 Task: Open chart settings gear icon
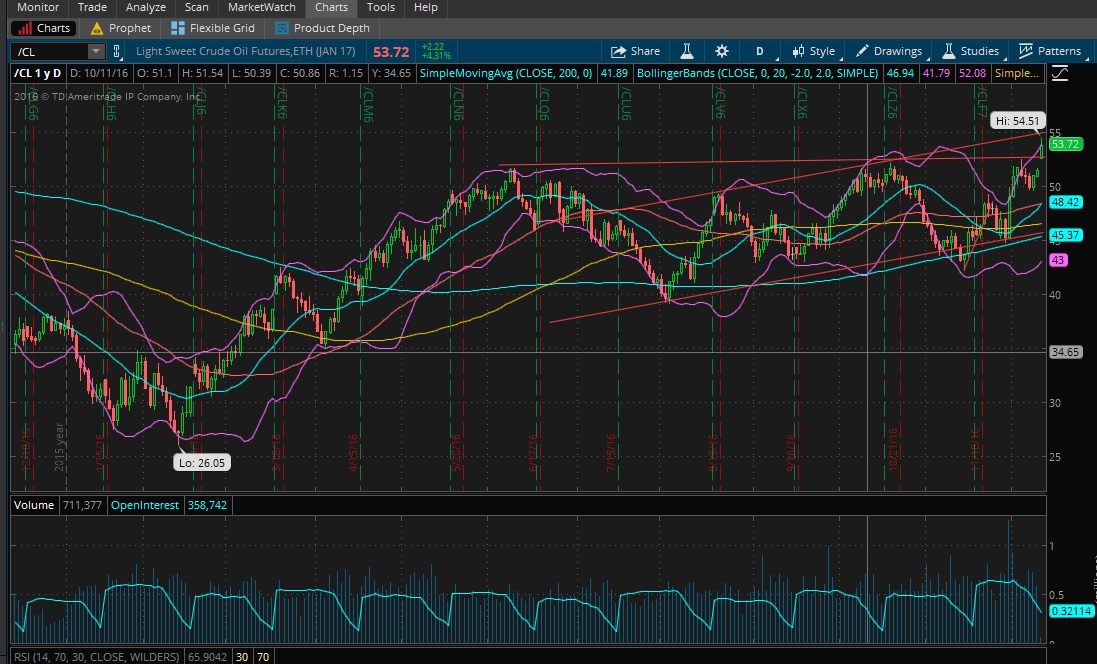click(722, 51)
